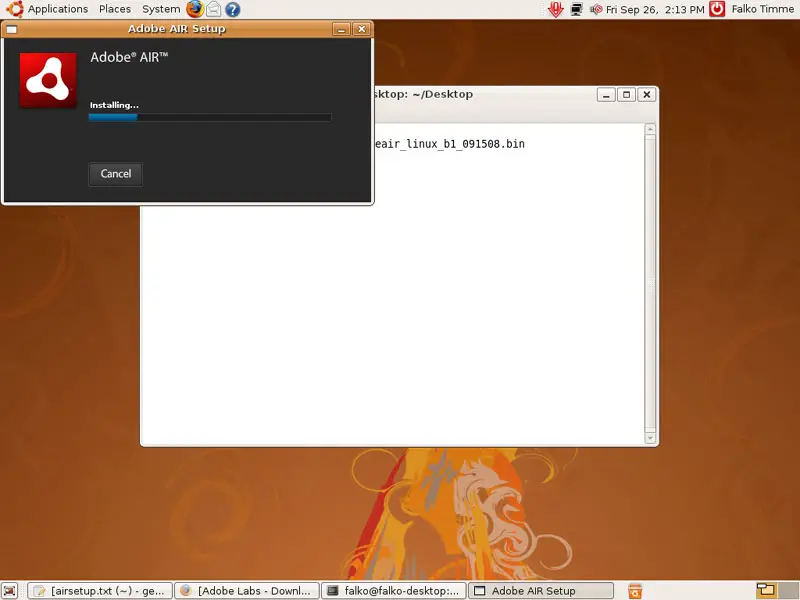Click the Adobe AIR Setup title bar

[x=177, y=29]
